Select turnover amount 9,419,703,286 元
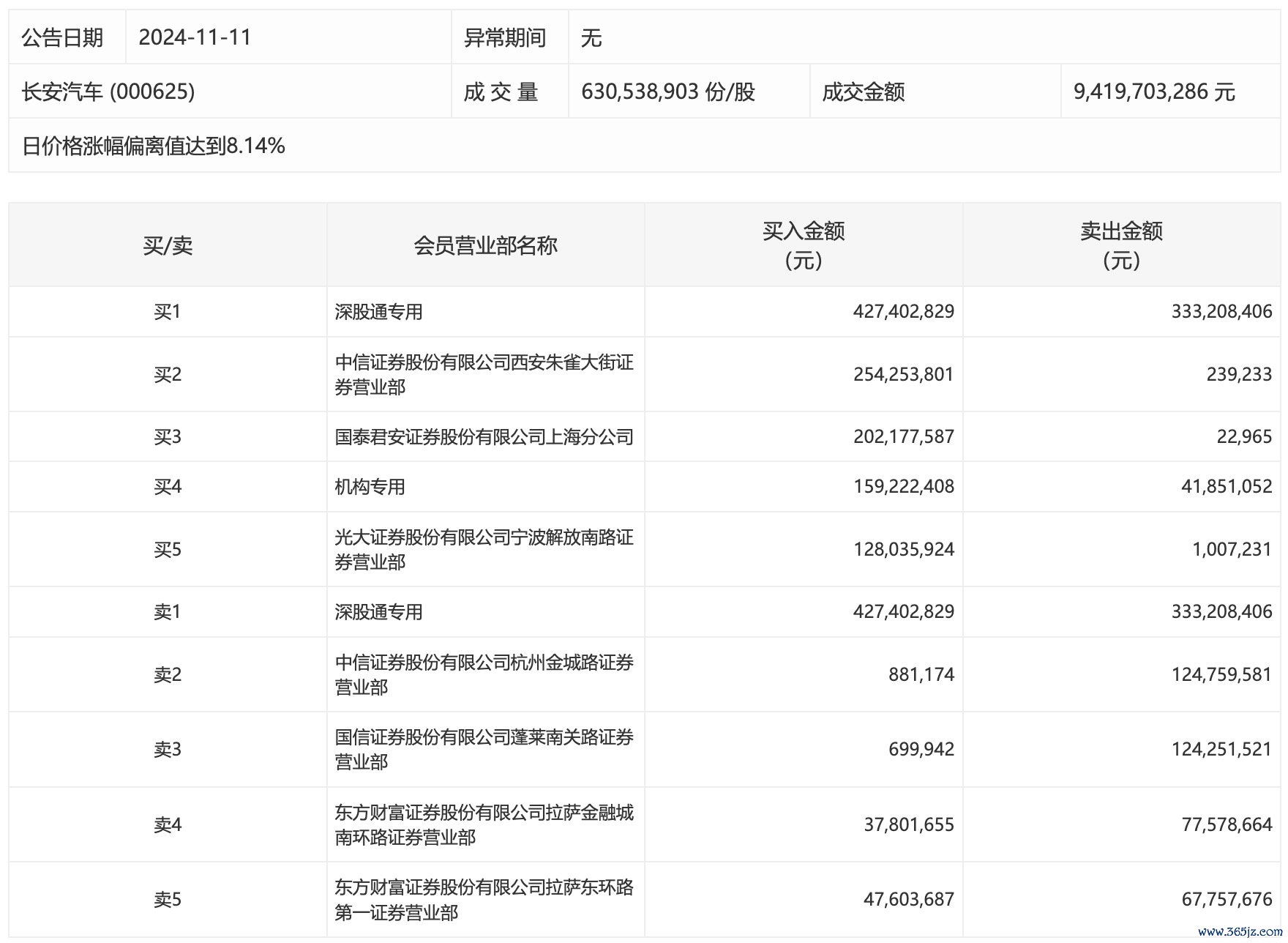 [1154, 92]
